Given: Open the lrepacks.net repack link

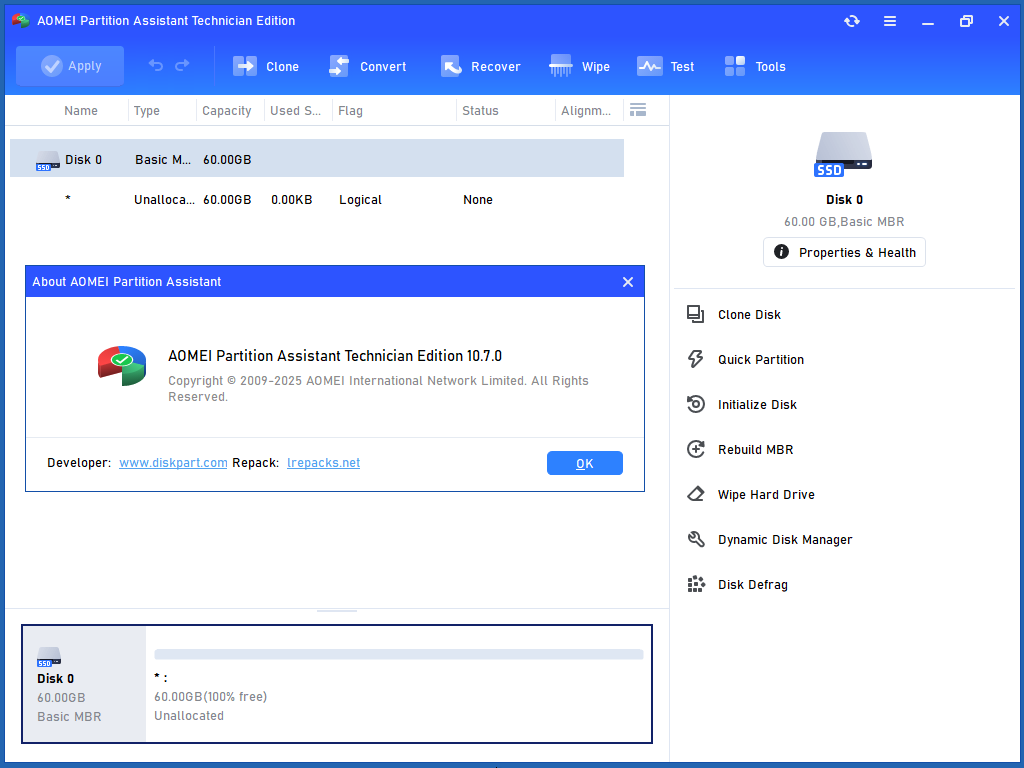Looking at the screenshot, I should 323,463.
